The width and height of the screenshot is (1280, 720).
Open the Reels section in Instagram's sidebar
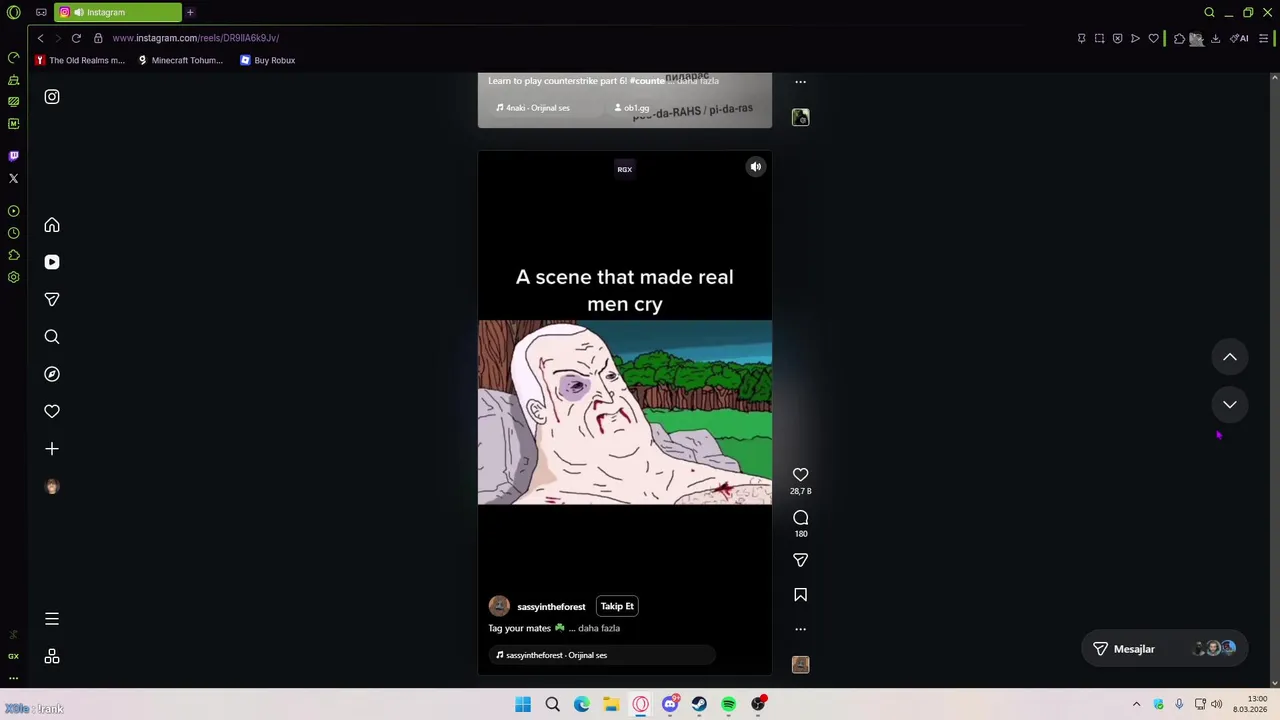(x=52, y=262)
